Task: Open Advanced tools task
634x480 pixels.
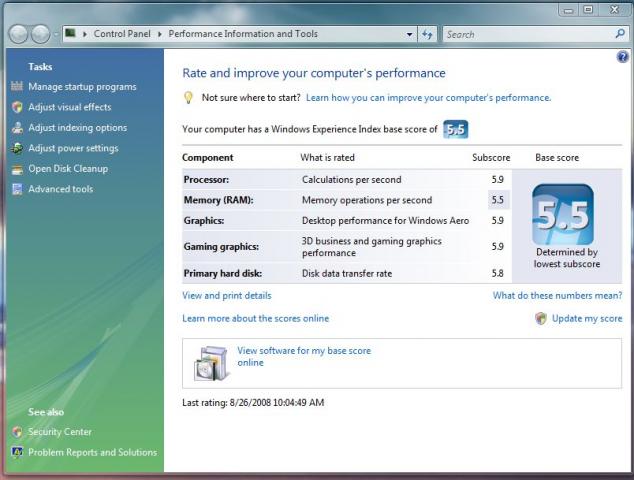Action: tap(60, 189)
